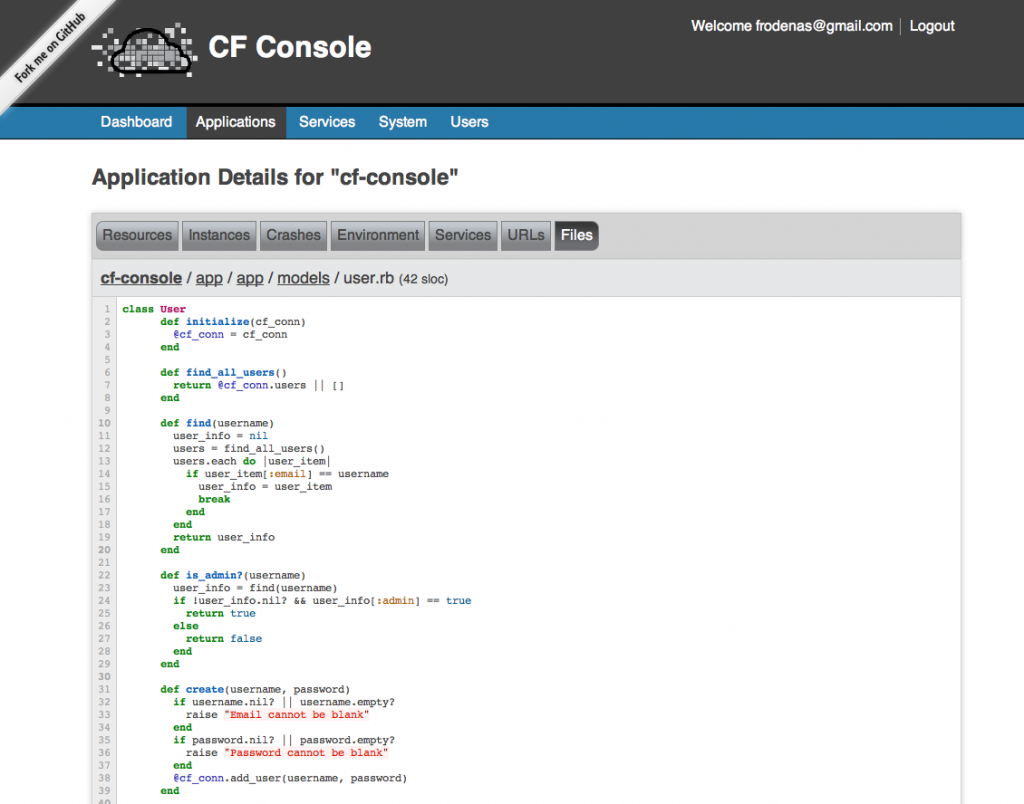The width and height of the screenshot is (1024, 804).
Task: Click the 'def create(username, password)' line
Action: point(255,690)
